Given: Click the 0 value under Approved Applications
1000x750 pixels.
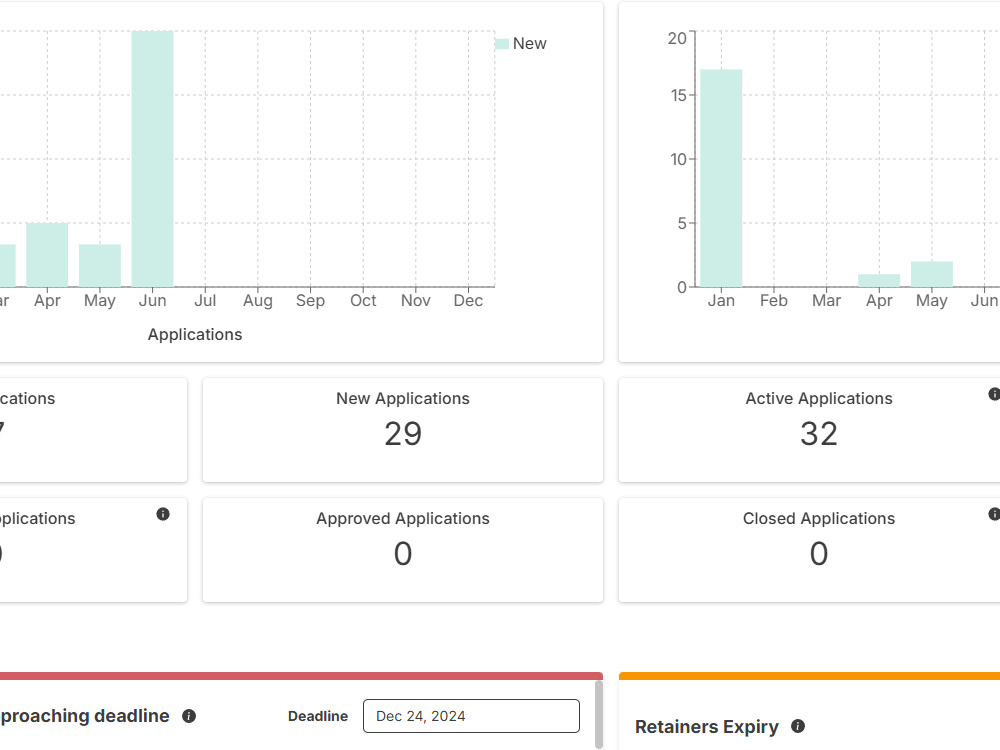Looking at the screenshot, I should (x=402, y=554).
